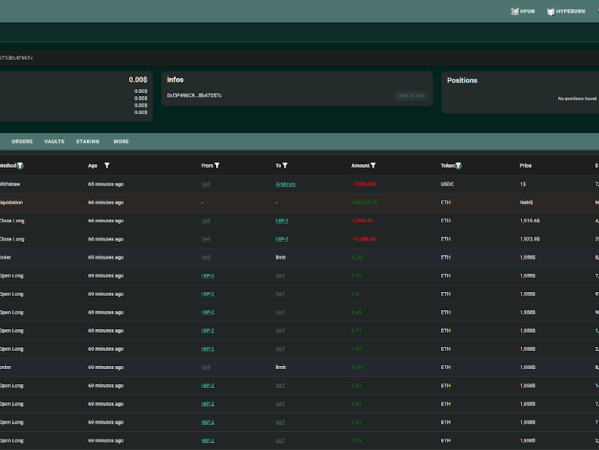Filter the Age column
Screen dimensions: 599x450
[107, 165]
